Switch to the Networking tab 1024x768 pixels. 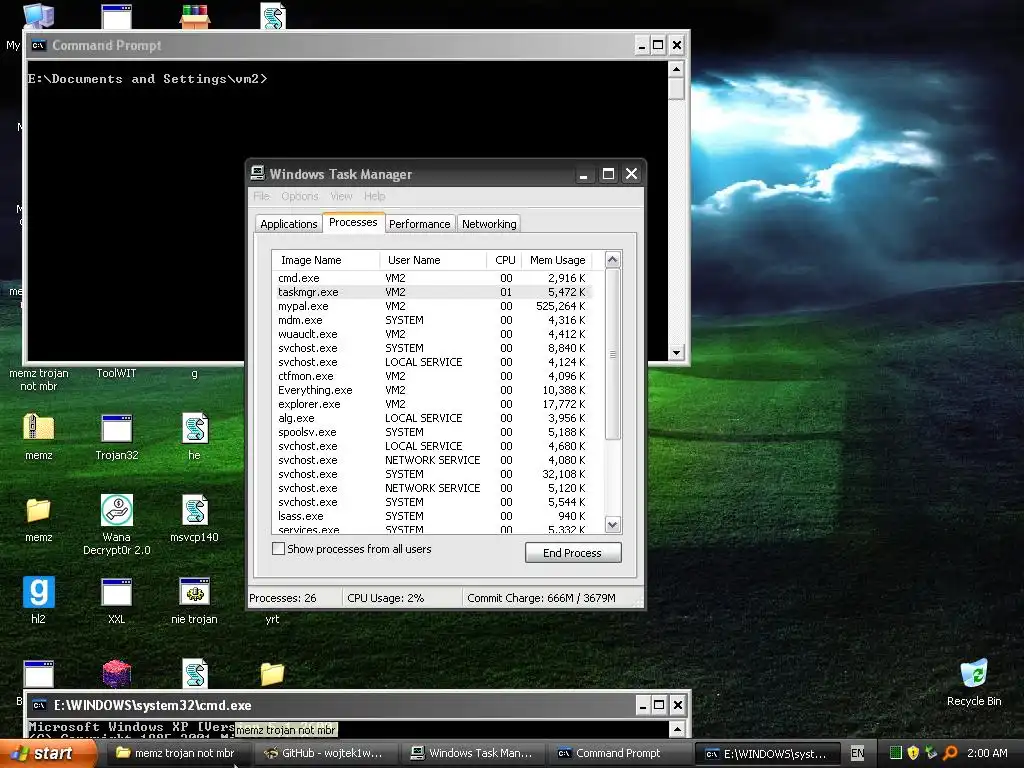click(489, 224)
